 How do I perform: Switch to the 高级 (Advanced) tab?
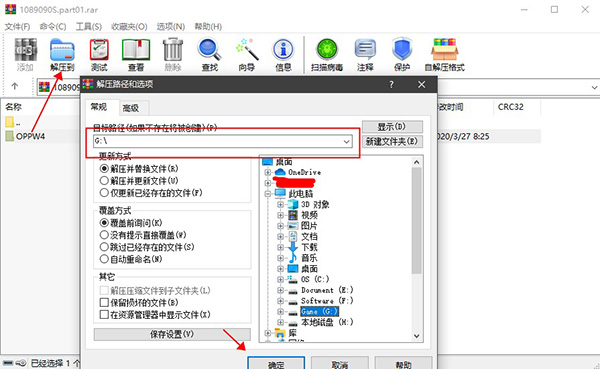click(130, 108)
